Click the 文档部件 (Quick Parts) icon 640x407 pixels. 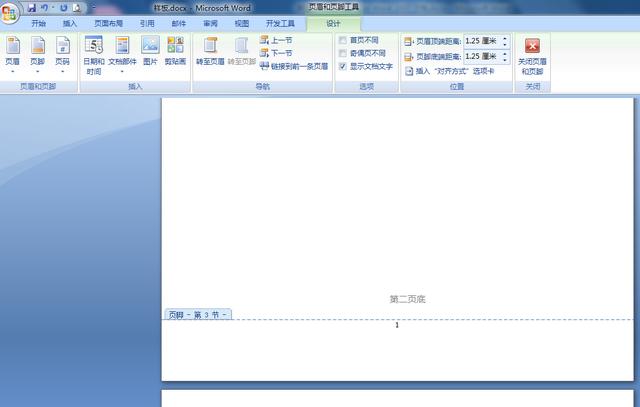[x=122, y=45]
